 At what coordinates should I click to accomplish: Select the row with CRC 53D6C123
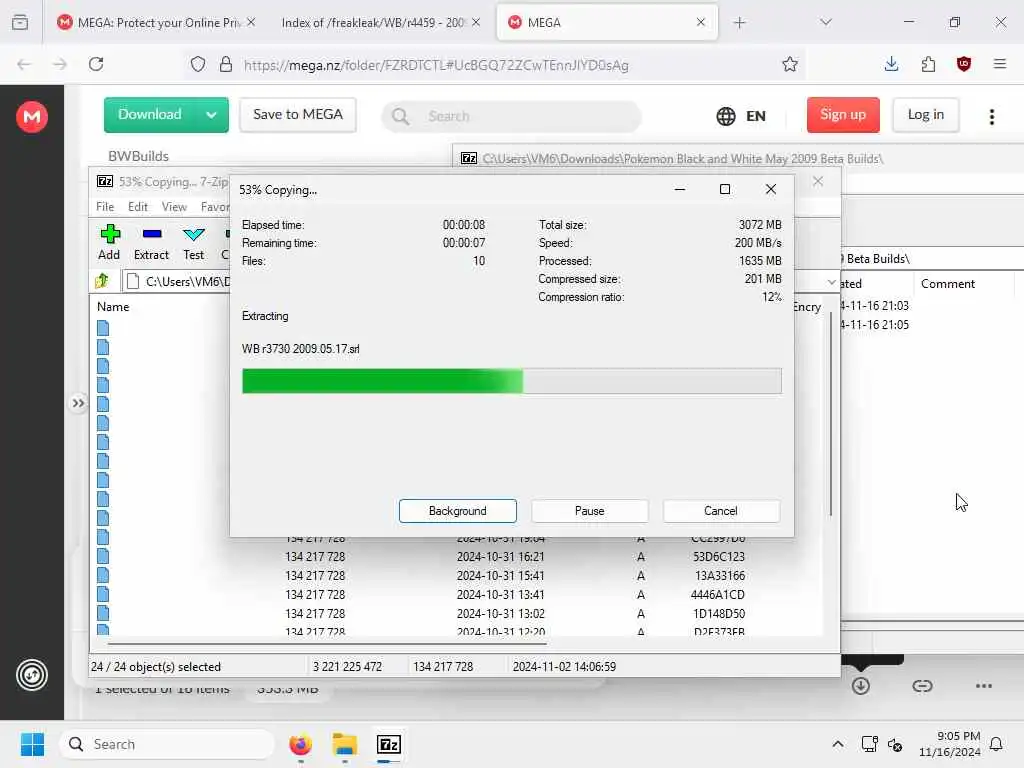(x=457, y=557)
